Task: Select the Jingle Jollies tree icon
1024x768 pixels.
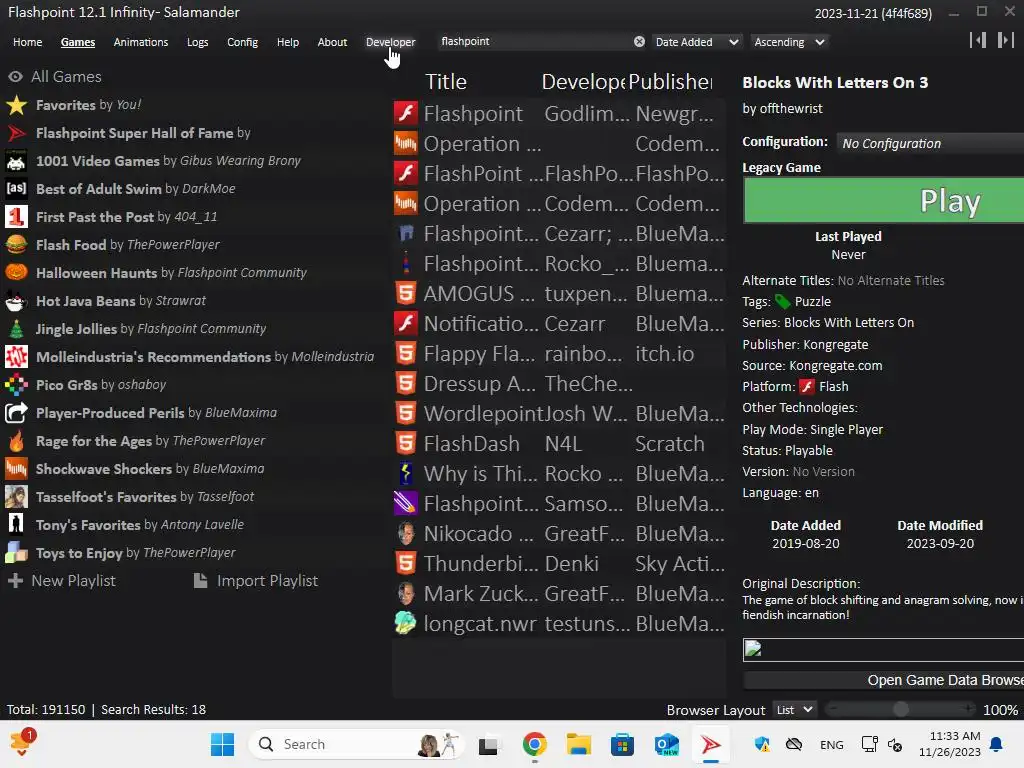Action: tap(16, 329)
